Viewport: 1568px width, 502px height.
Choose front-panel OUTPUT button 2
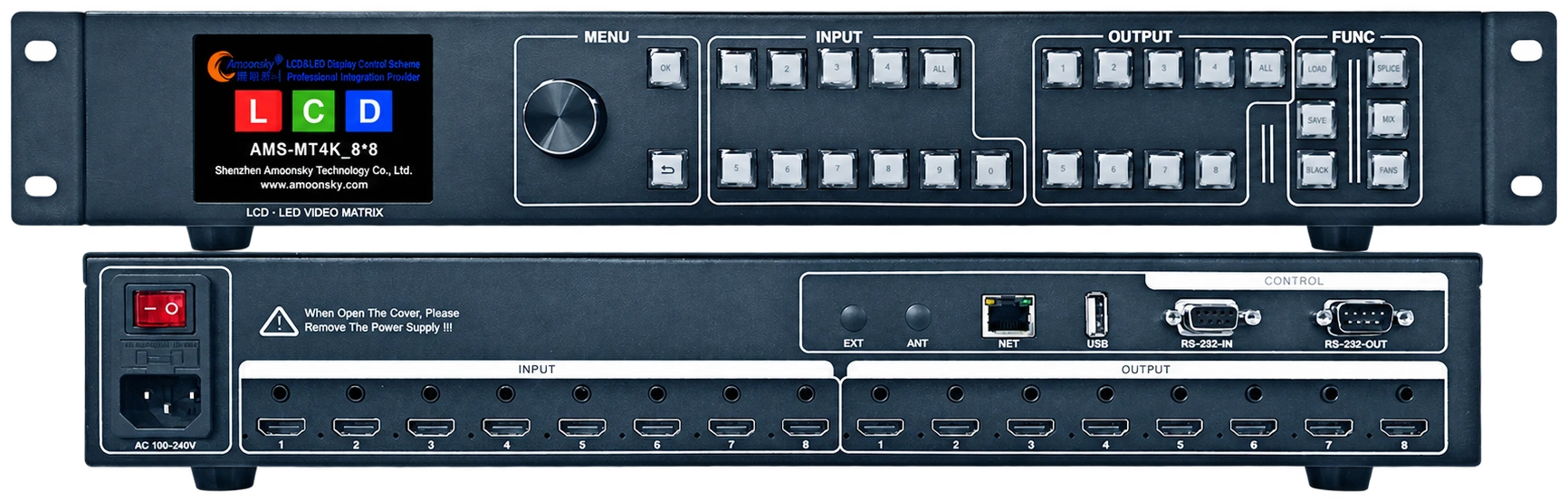point(1114,68)
